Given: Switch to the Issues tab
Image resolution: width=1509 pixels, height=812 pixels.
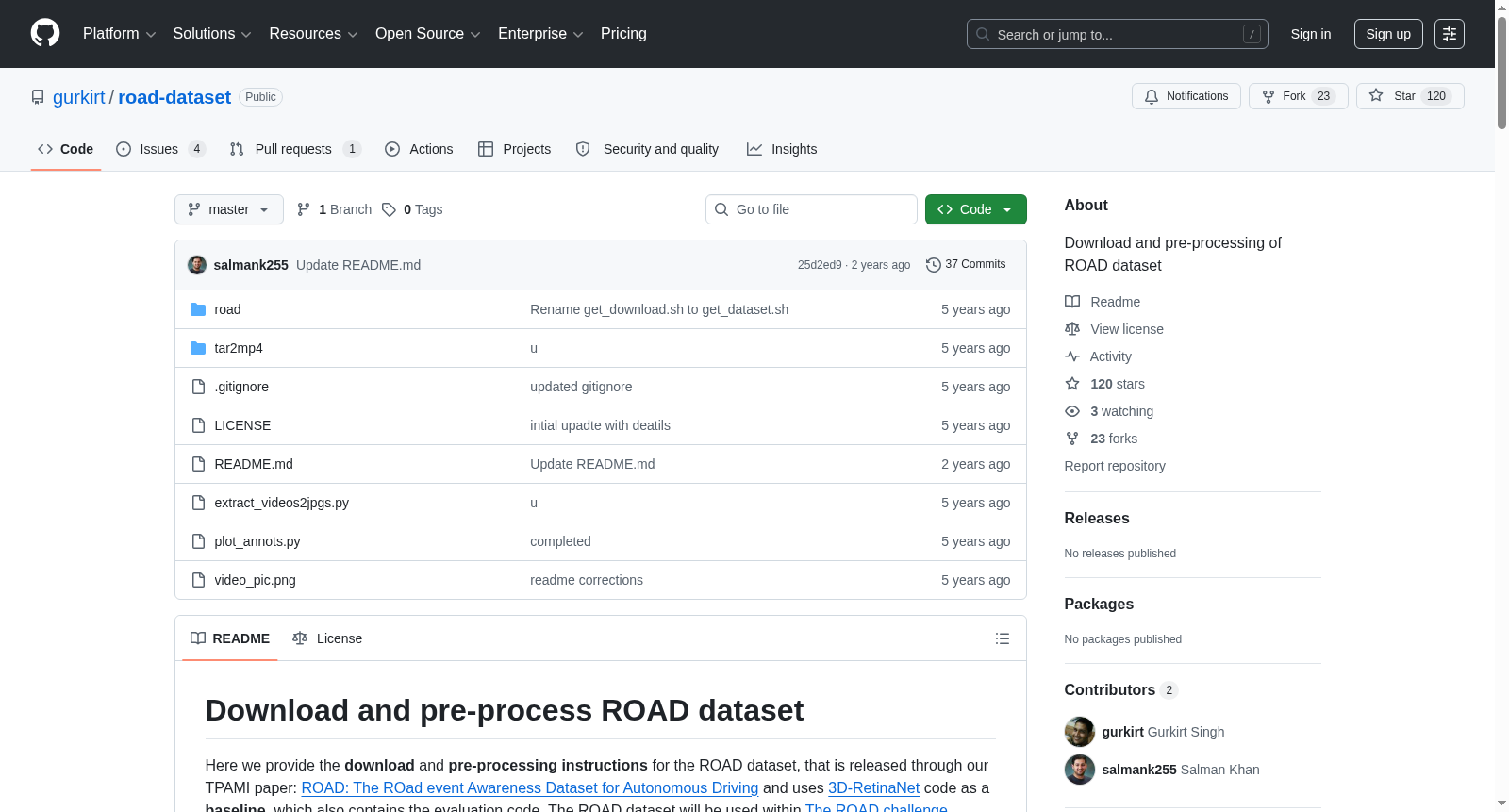Looking at the screenshot, I should click(x=161, y=149).
